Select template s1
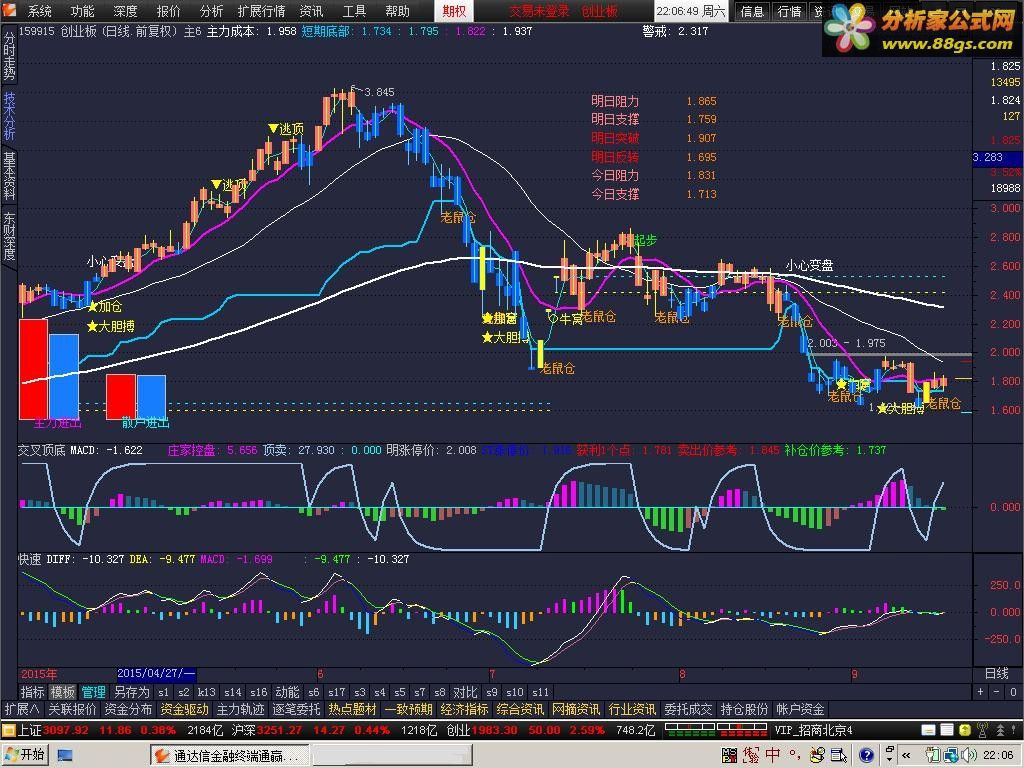 pyautogui.click(x=163, y=692)
